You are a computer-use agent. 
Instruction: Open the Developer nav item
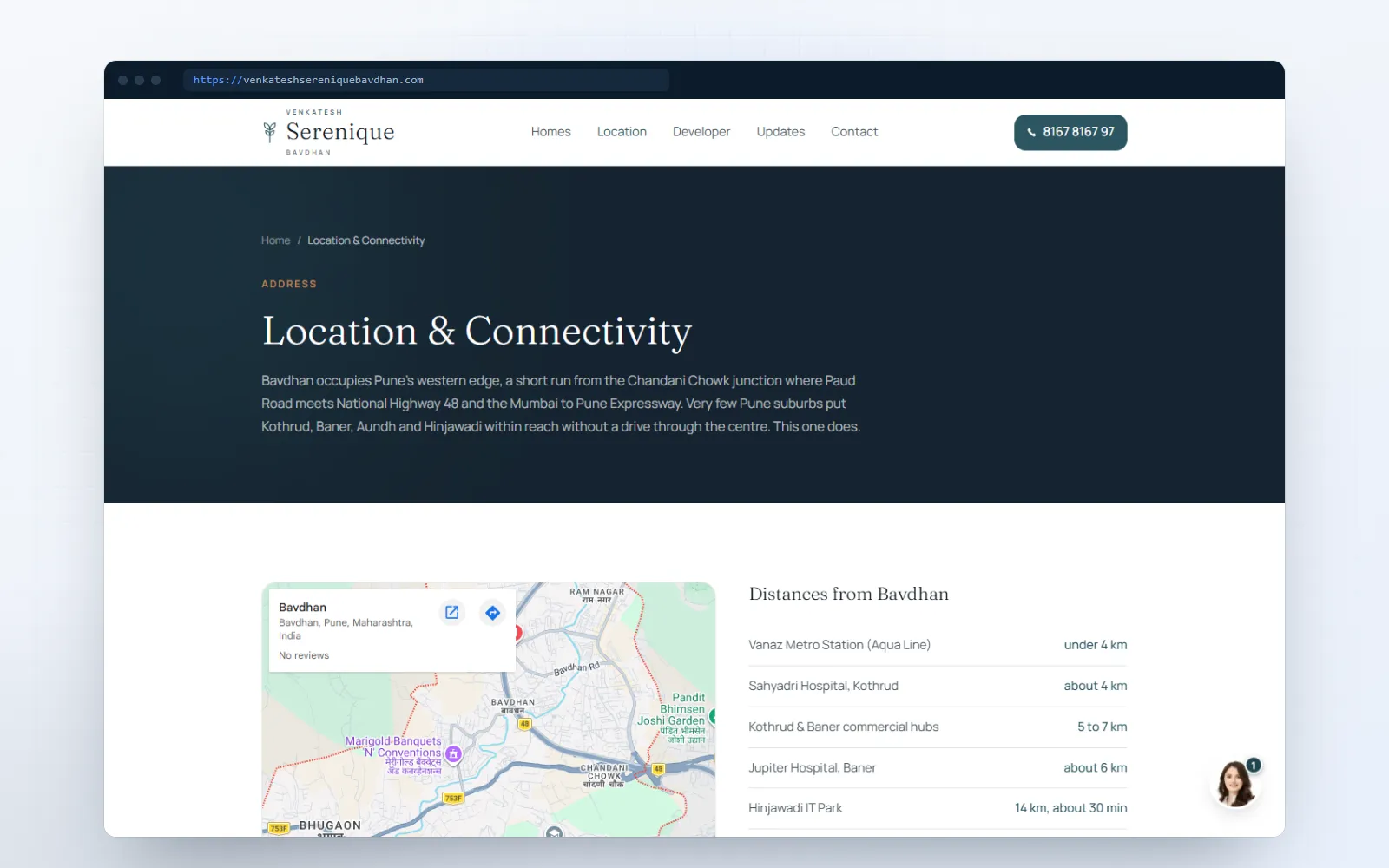701,132
